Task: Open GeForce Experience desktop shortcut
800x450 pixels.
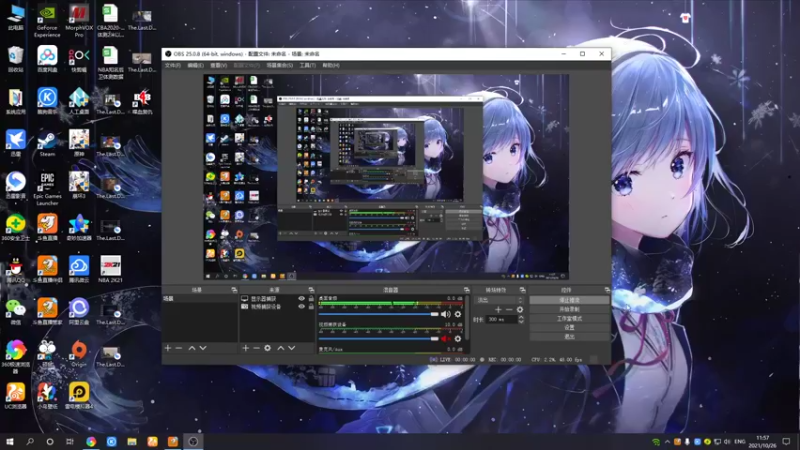Action: coord(47,21)
